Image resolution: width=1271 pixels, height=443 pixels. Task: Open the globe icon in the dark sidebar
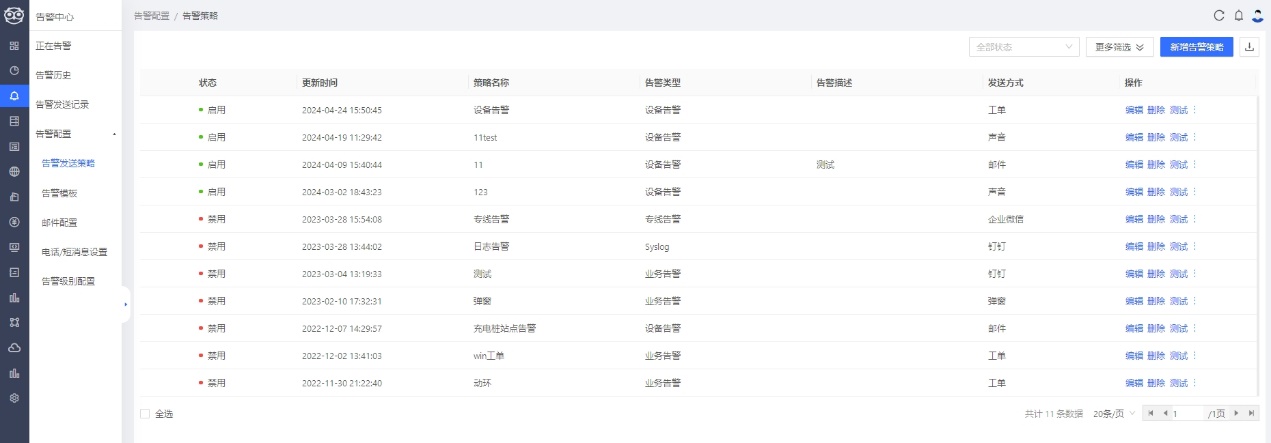coord(14,171)
